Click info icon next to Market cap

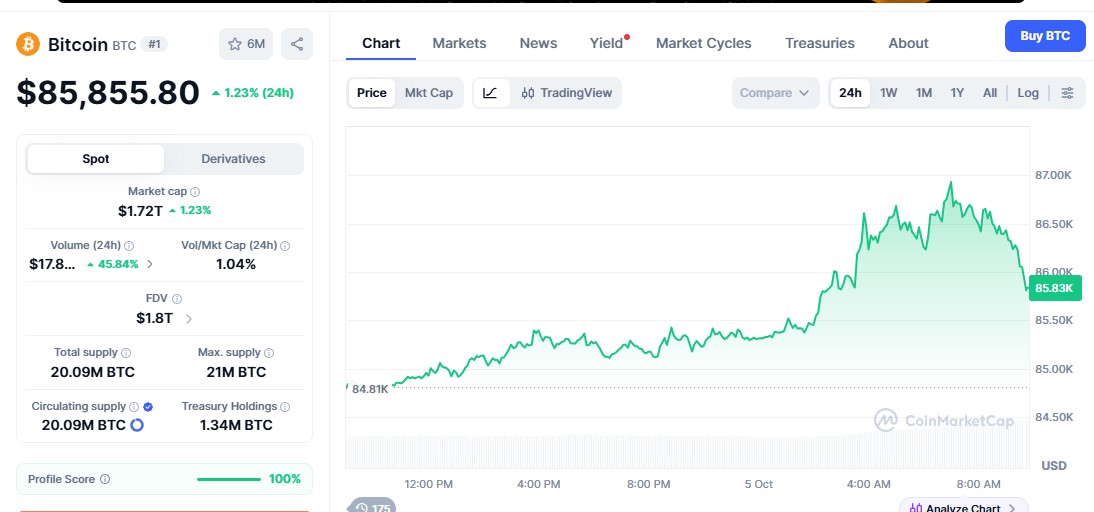tap(195, 192)
